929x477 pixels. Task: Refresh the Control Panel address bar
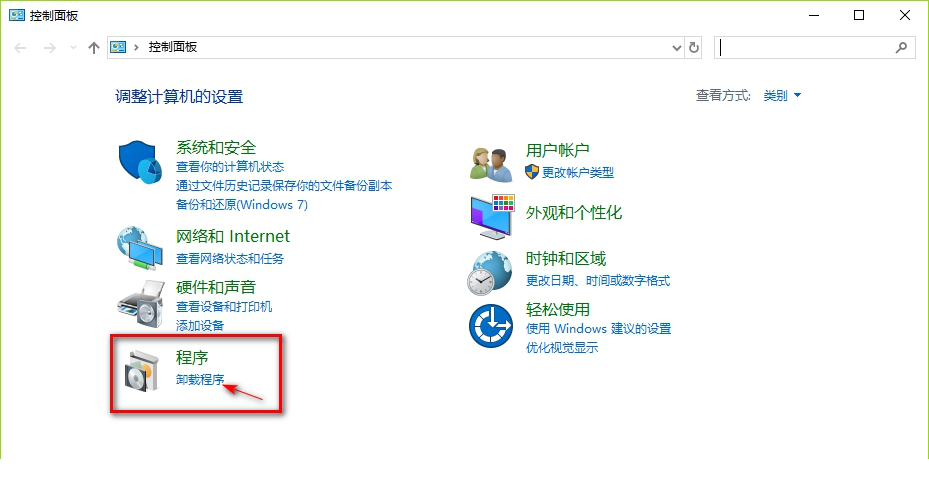(x=694, y=48)
